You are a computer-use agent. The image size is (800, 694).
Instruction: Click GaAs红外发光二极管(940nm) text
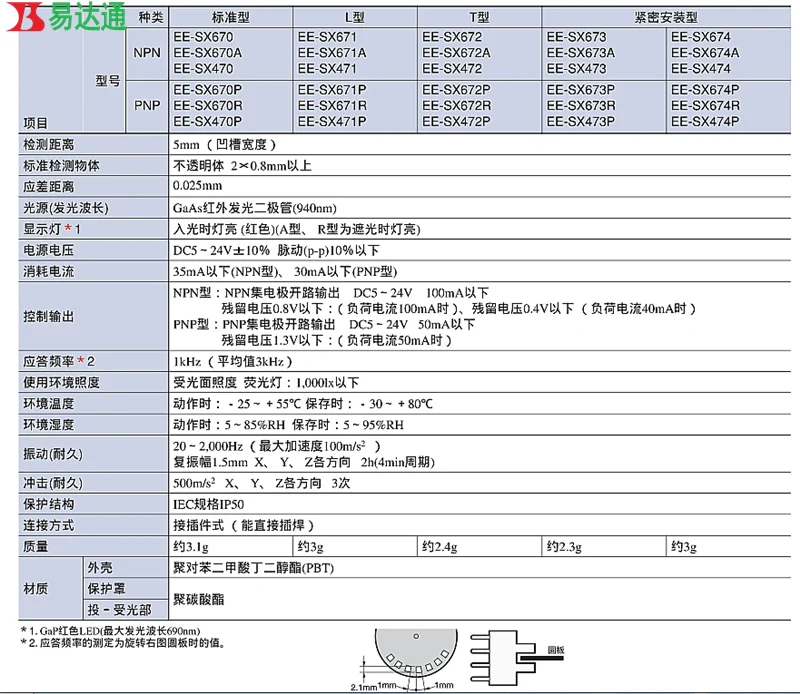255,208
